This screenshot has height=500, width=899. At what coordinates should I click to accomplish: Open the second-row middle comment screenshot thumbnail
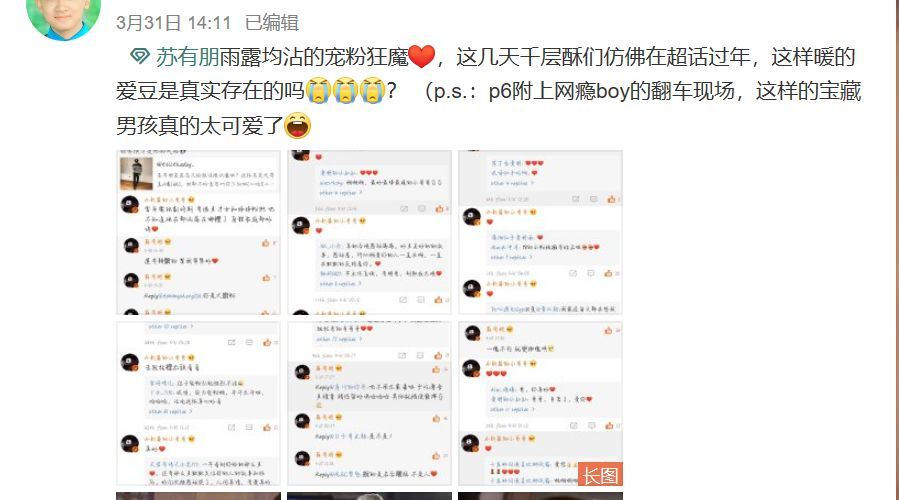(x=369, y=404)
